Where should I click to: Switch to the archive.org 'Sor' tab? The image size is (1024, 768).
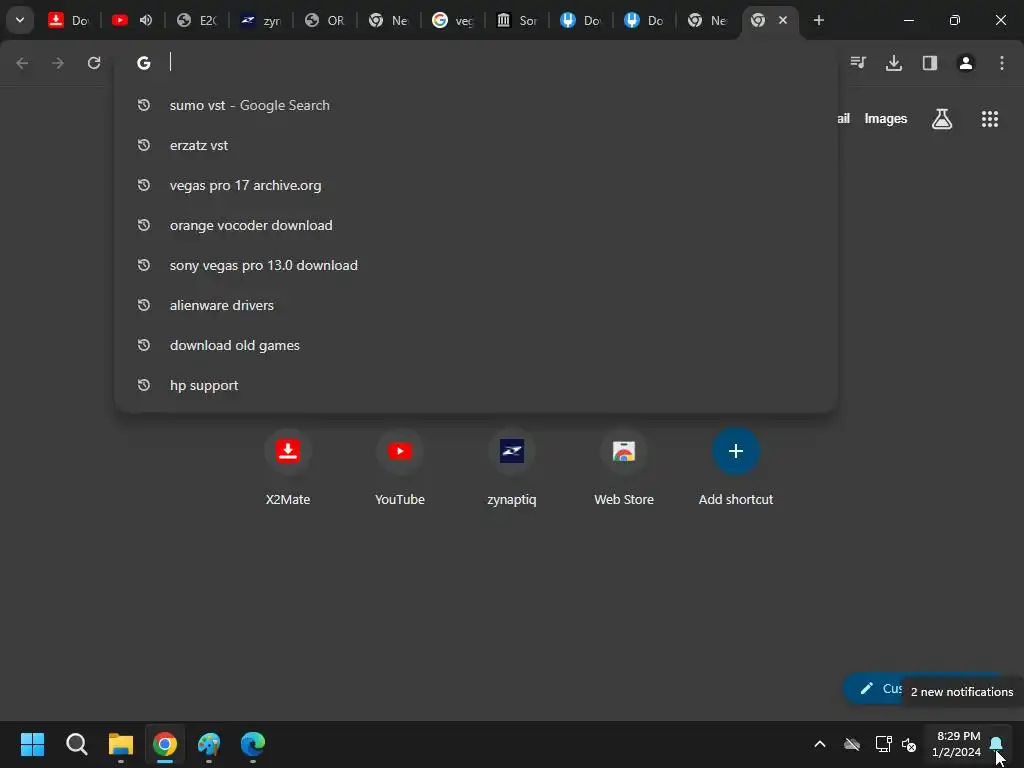coord(517,20)
